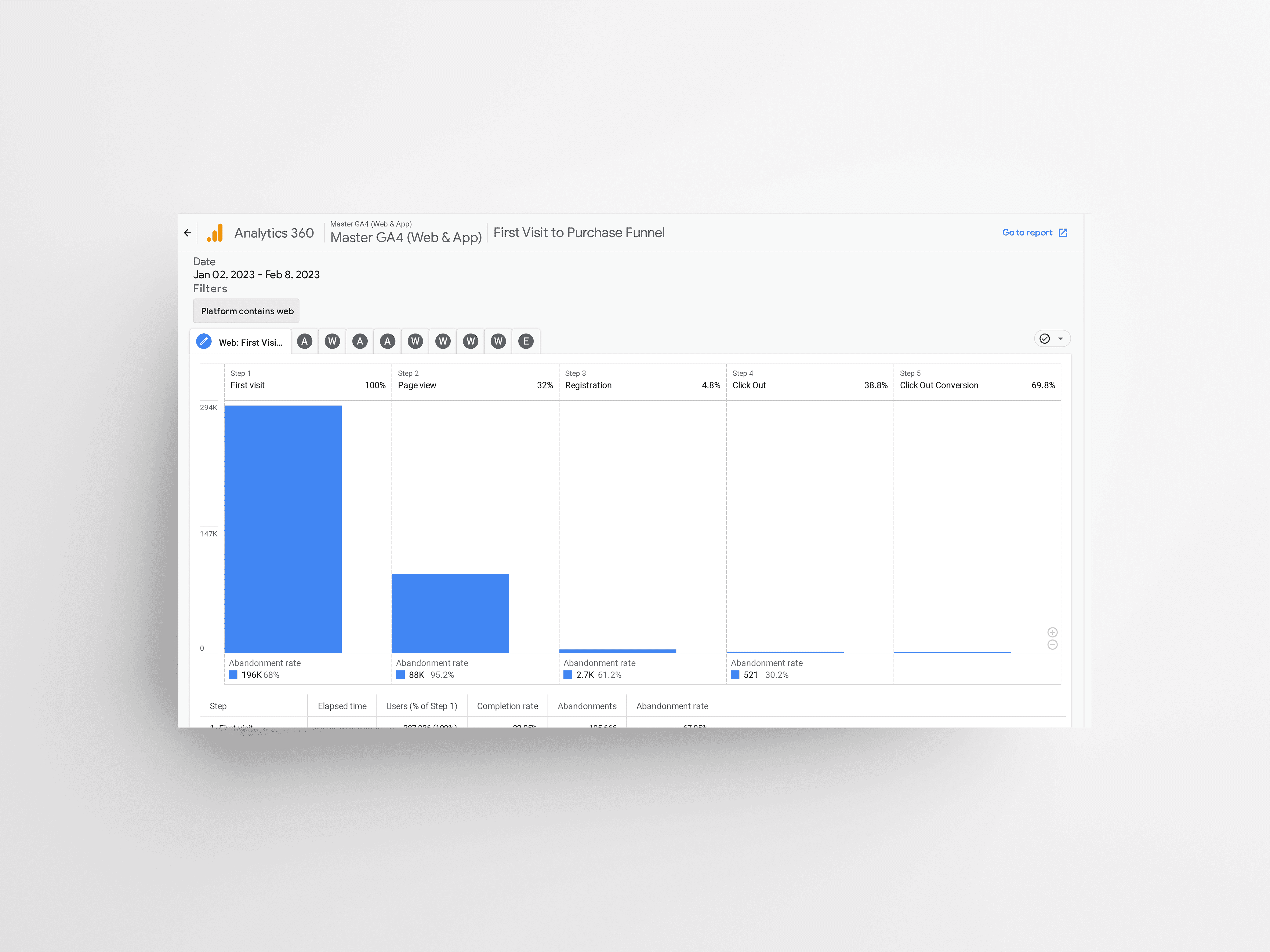The image size is (1270, 952).
Task: Click the Step 1 First visit bar
Action: tap(283, 529)
